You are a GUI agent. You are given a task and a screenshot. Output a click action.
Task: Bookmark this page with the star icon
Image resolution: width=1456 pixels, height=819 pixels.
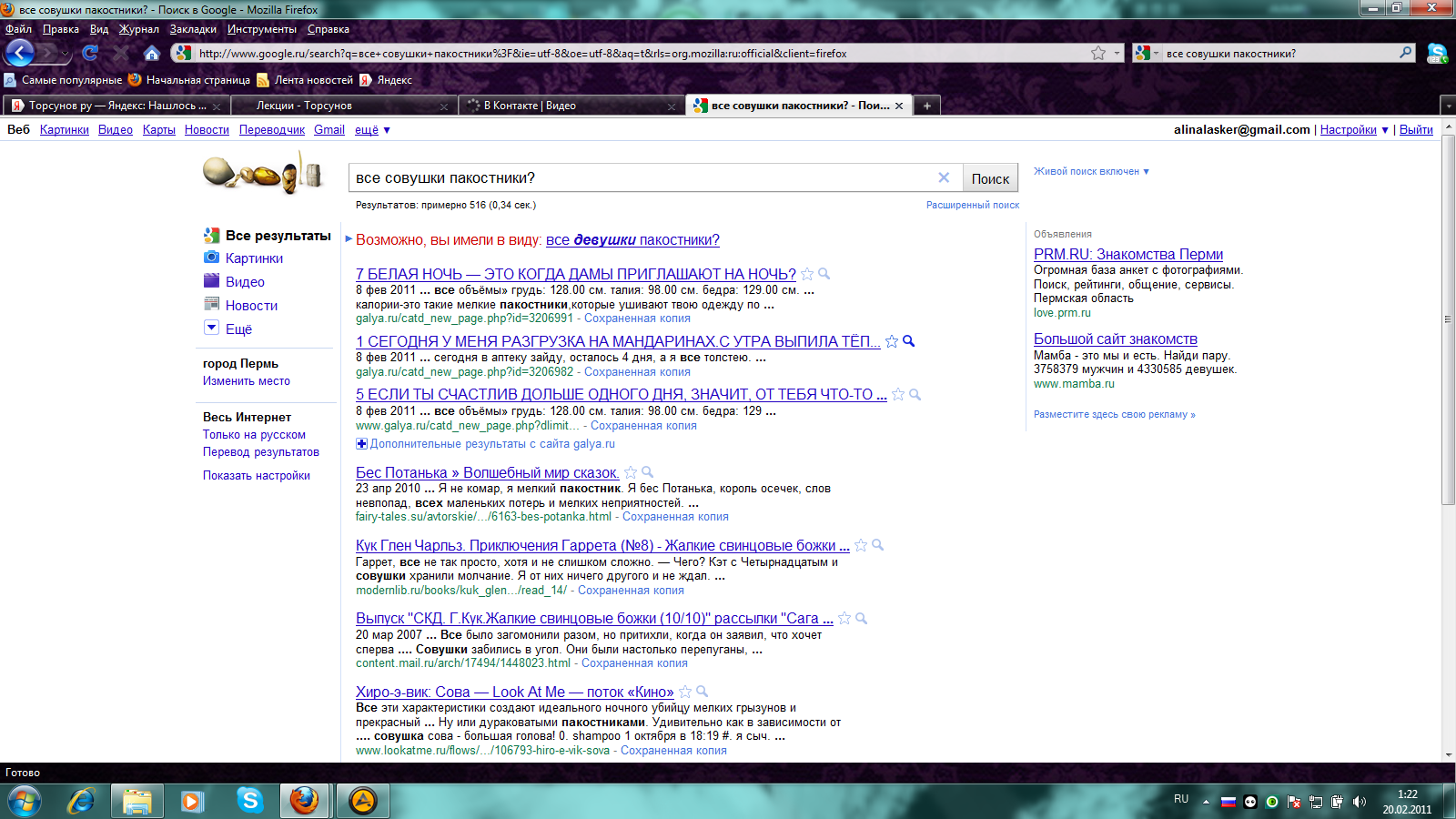[1098, 53]
